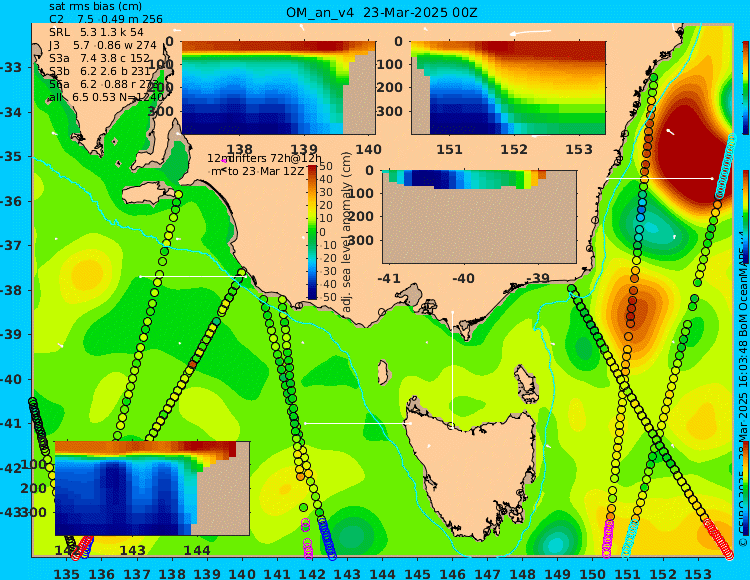Click longitude label '135' on the bottom axis
Viewport: 750px width, 580px height.
pos(66,573)
